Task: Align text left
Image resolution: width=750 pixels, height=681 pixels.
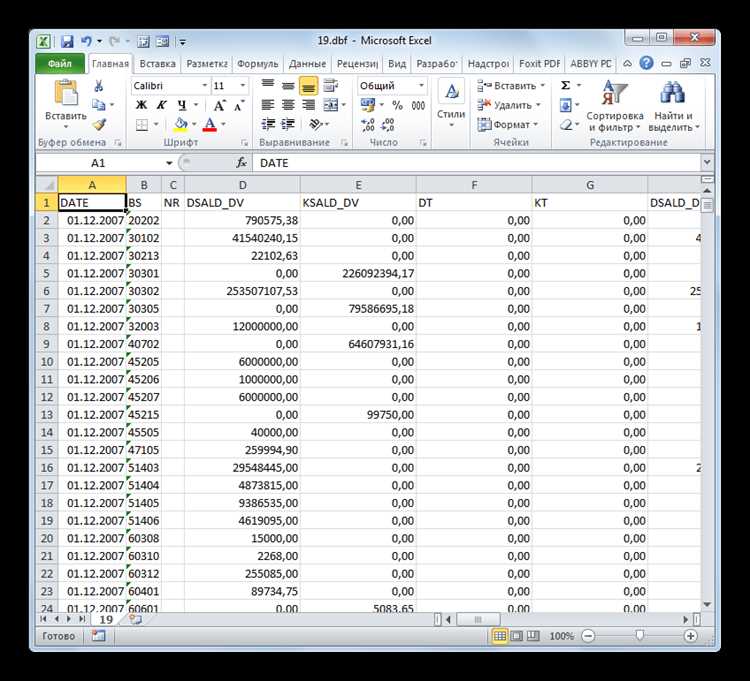Action: 267,105
